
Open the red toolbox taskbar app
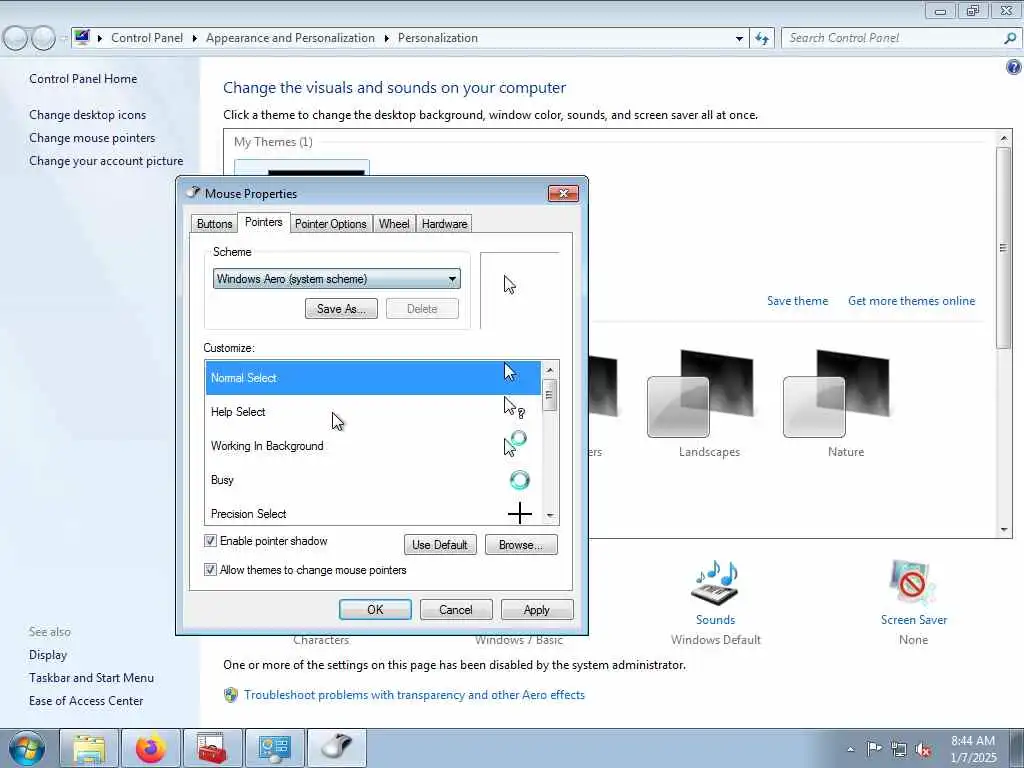pyautogui.click(x=212, y=748)
